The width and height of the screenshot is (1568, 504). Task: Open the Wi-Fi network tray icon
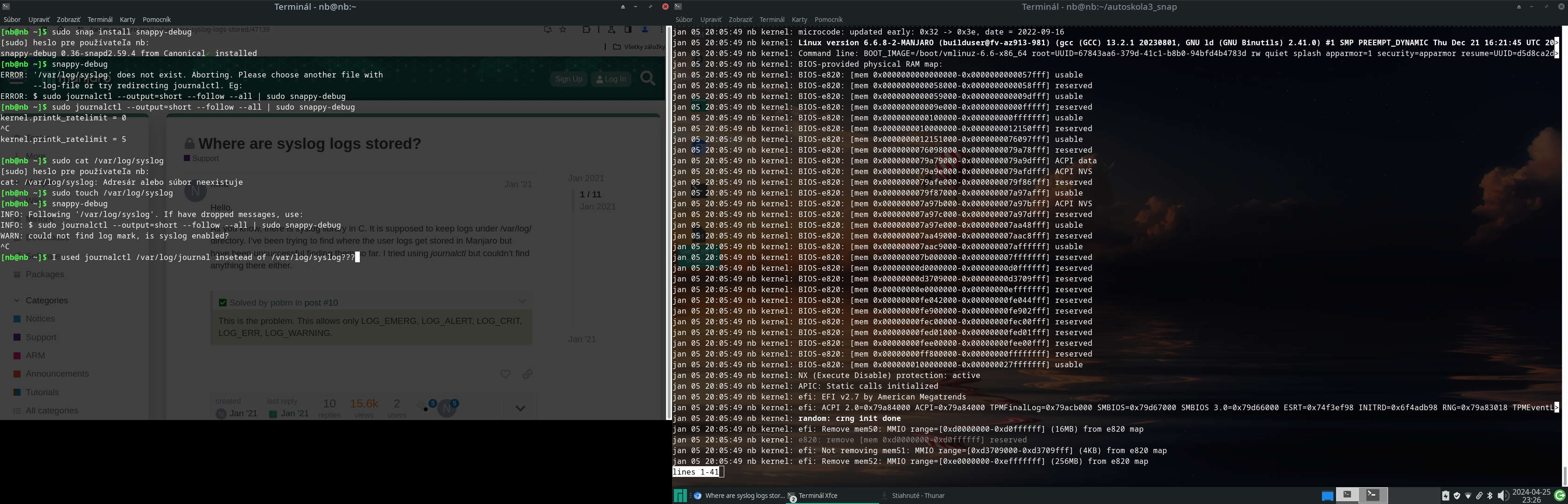tap(1468, 496)
